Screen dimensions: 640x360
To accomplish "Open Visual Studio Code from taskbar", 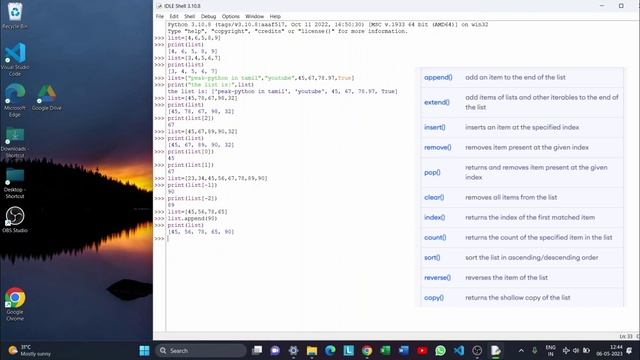I will point(459,351).
